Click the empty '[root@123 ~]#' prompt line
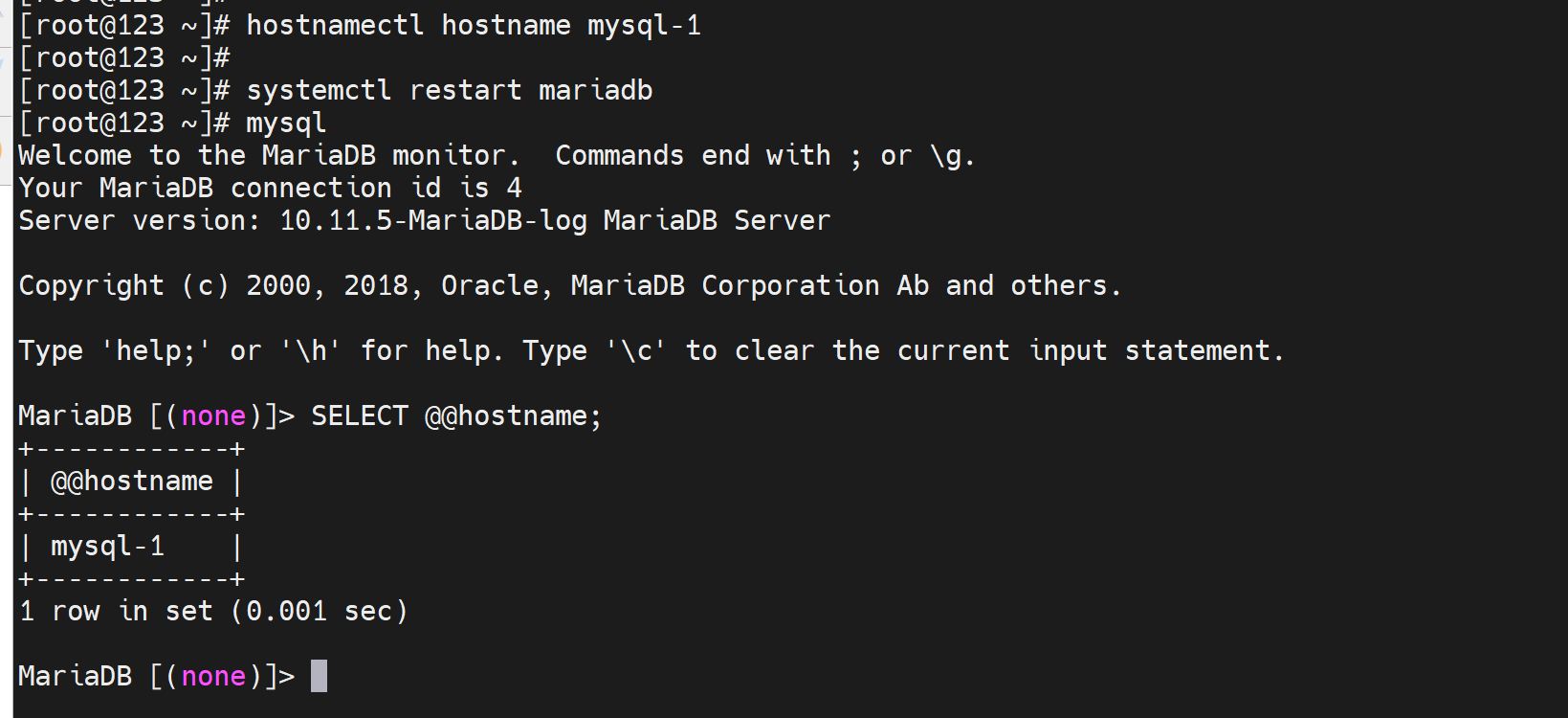Image resolution: width=1568 pixels, height=718 pixels. 124,58
